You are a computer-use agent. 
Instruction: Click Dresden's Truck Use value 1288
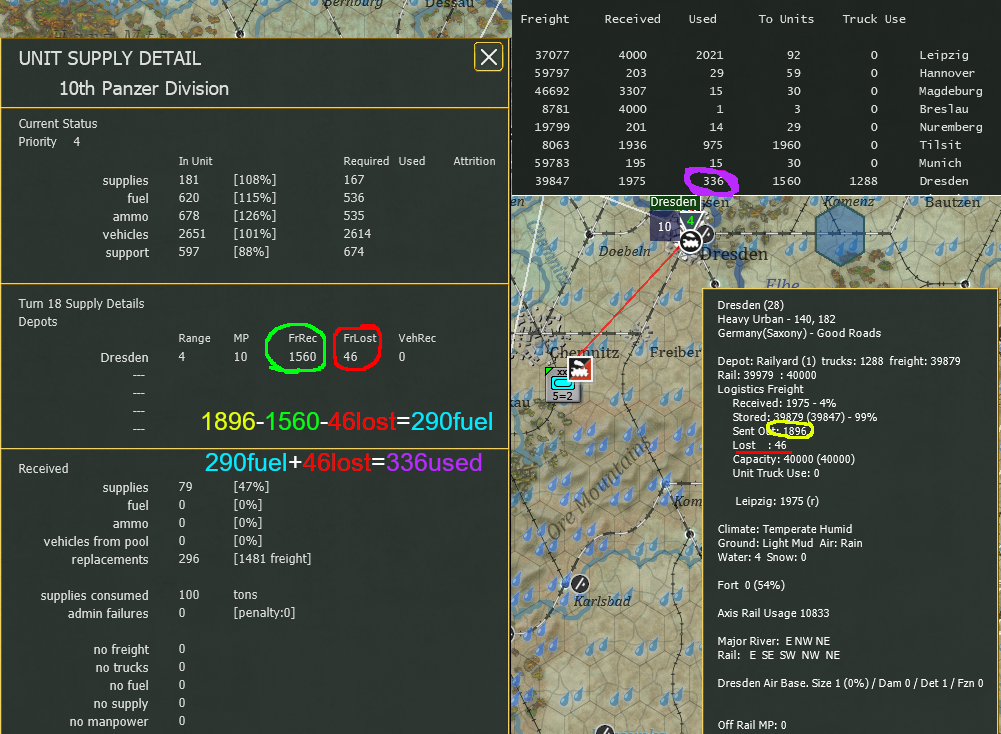[863, 181]
